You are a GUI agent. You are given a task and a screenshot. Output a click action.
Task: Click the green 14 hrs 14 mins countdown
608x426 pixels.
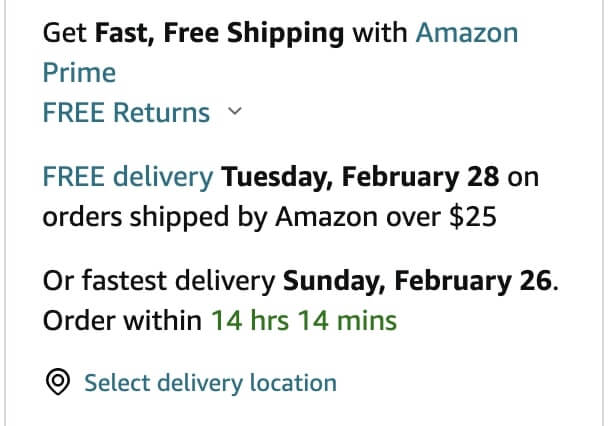(x=304, y=321)
